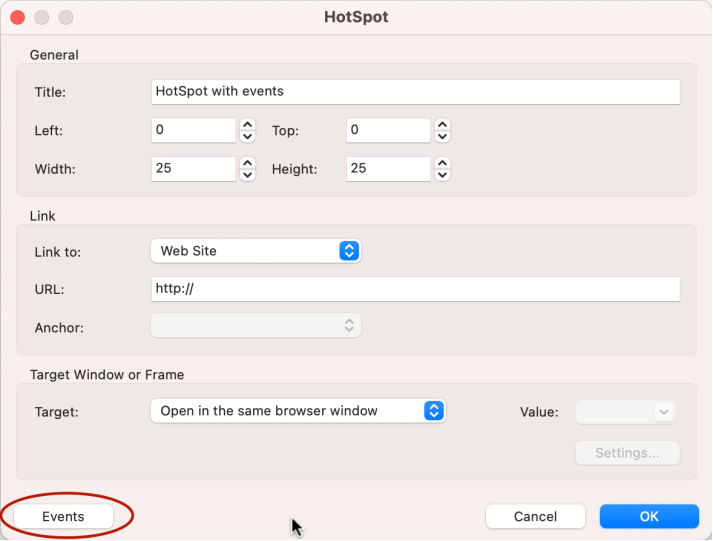Click into the URL field
Image resolution: width=713 pixels, height=541 pixels.
(x=416, y=289)
